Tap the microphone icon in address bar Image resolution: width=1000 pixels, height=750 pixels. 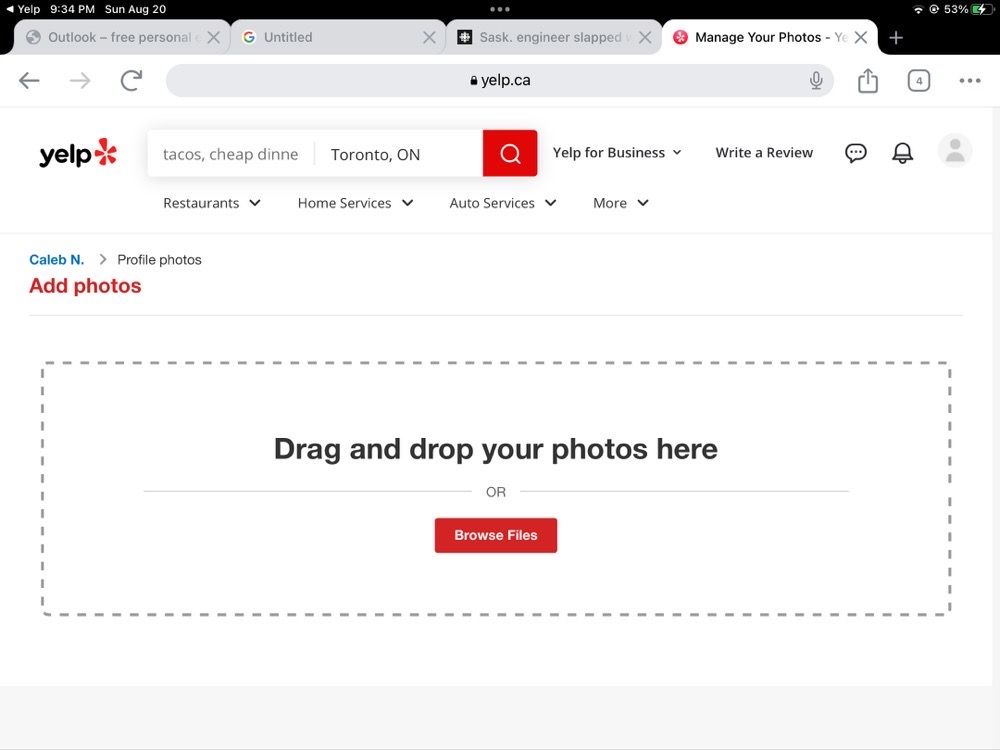pyautogui.click(x=816, y=81)
